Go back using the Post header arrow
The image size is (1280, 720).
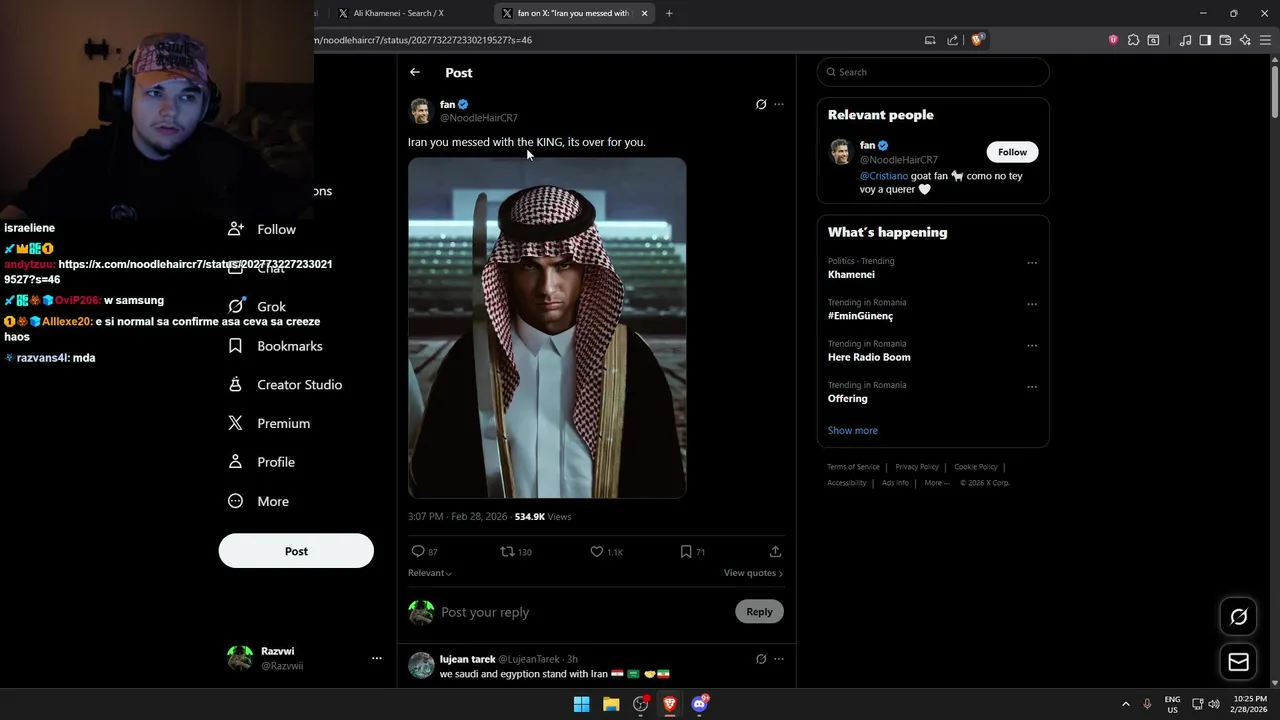[x=415, y=72]
